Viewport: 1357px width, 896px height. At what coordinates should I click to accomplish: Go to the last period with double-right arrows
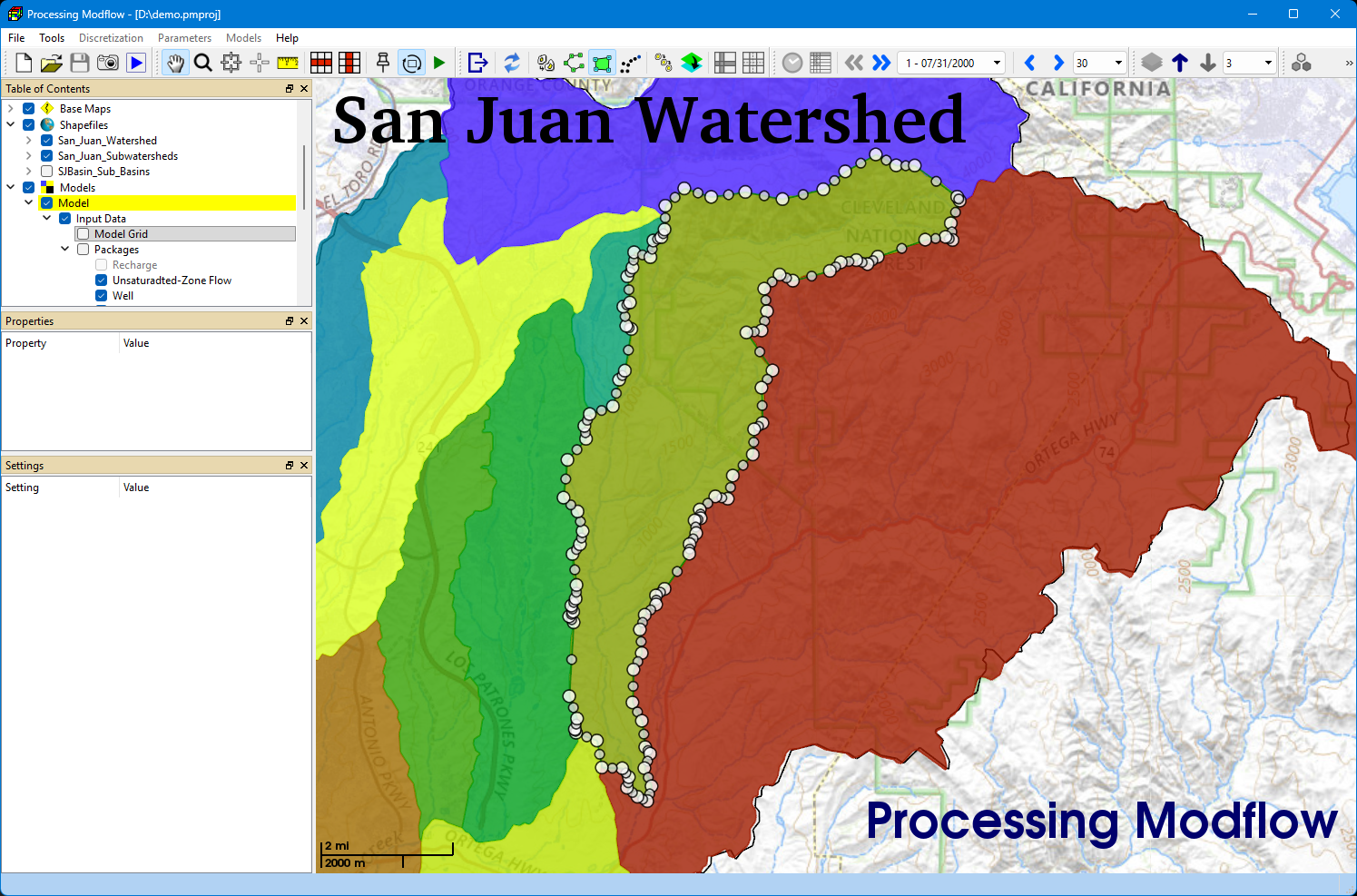click(x=881, y=63)
